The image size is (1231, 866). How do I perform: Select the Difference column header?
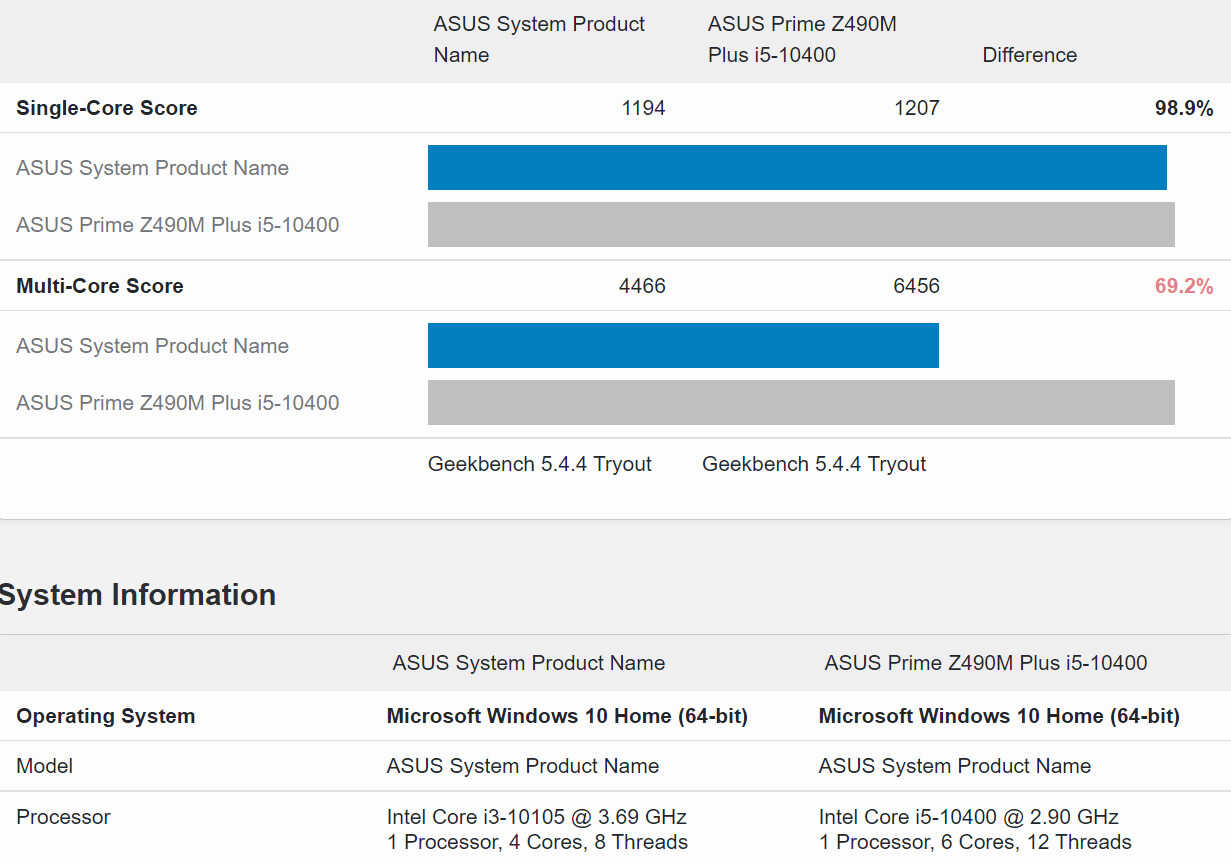[x=1029, y=55]
